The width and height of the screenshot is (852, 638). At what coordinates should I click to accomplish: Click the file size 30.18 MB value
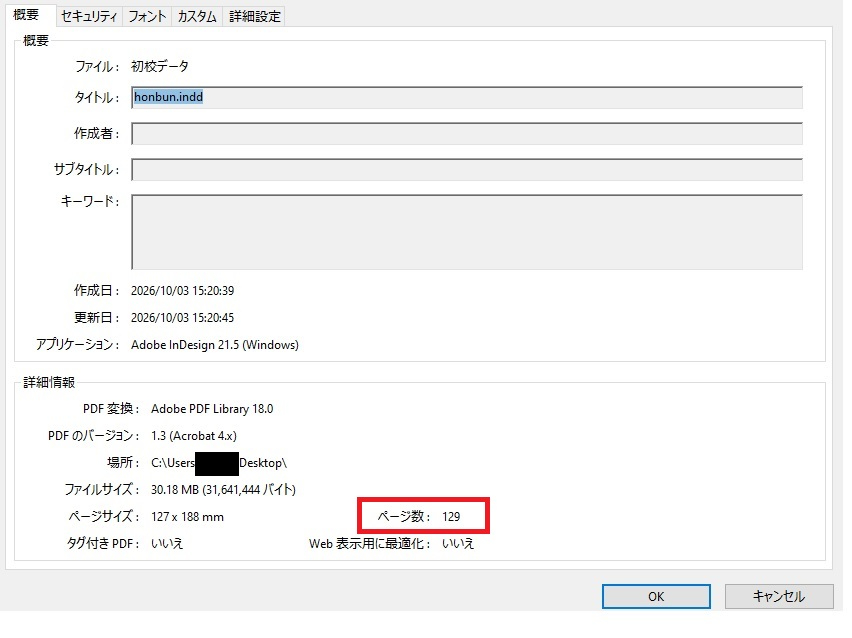(x=223, y=490)
